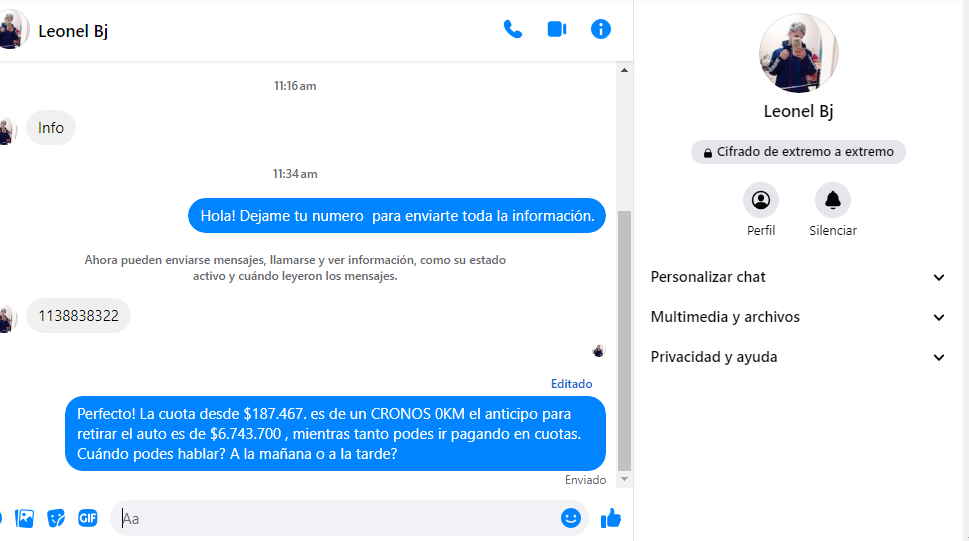This screenshot has width=969, height=541.
Task: Expand the Personalizar chat section
Action: 798,277
